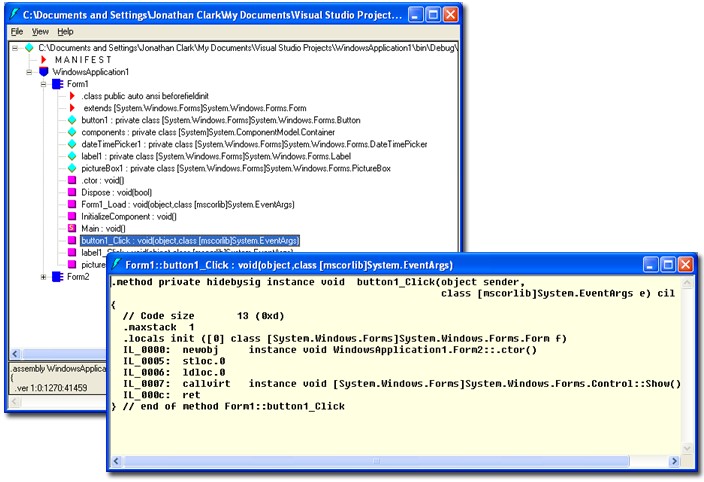The width and height of the screenshot is (704, 482).
Task: Select the Dispose : void(bool) method row
Action: (x=117, y=193)
